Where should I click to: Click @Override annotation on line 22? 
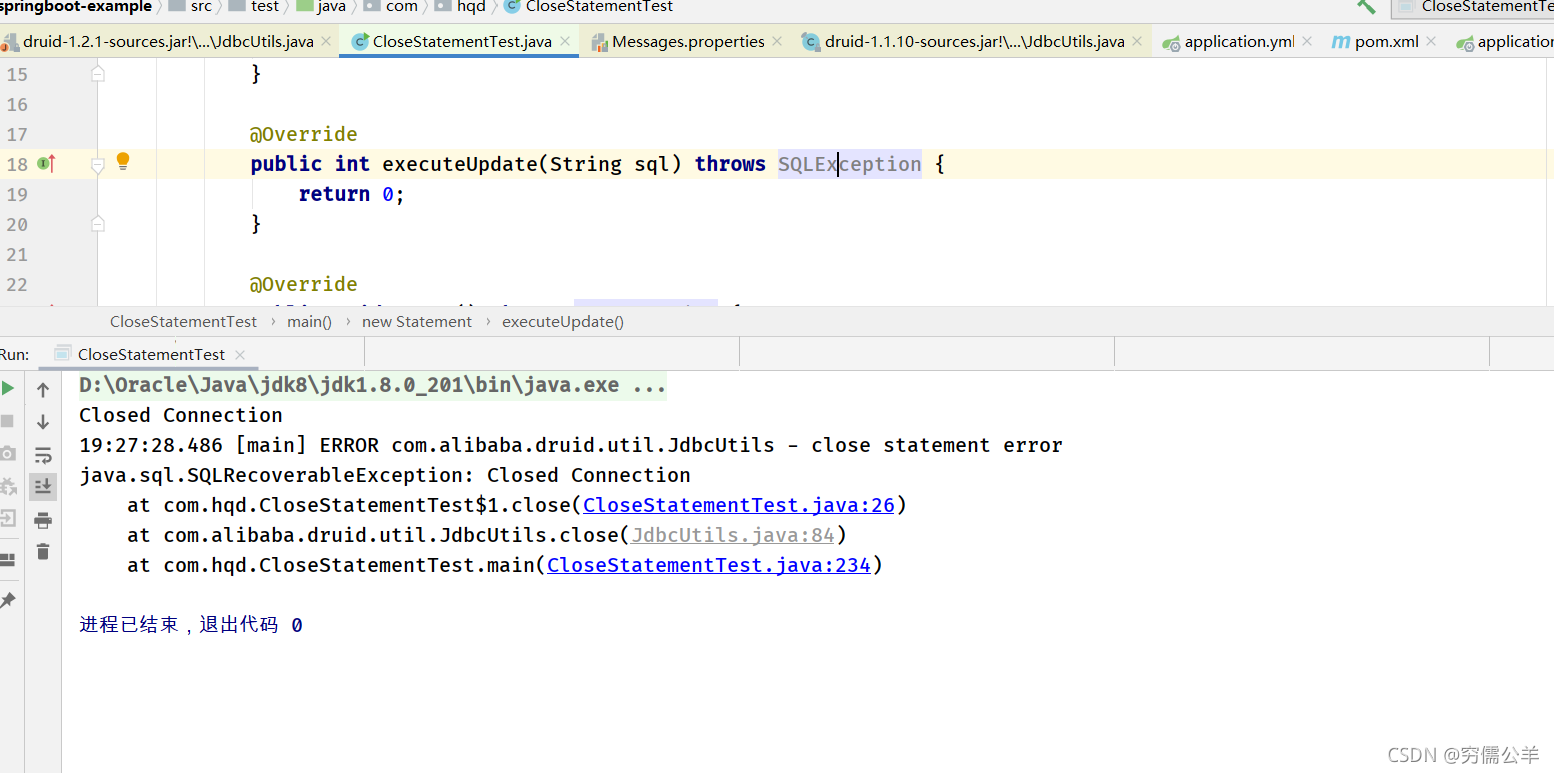304,284
